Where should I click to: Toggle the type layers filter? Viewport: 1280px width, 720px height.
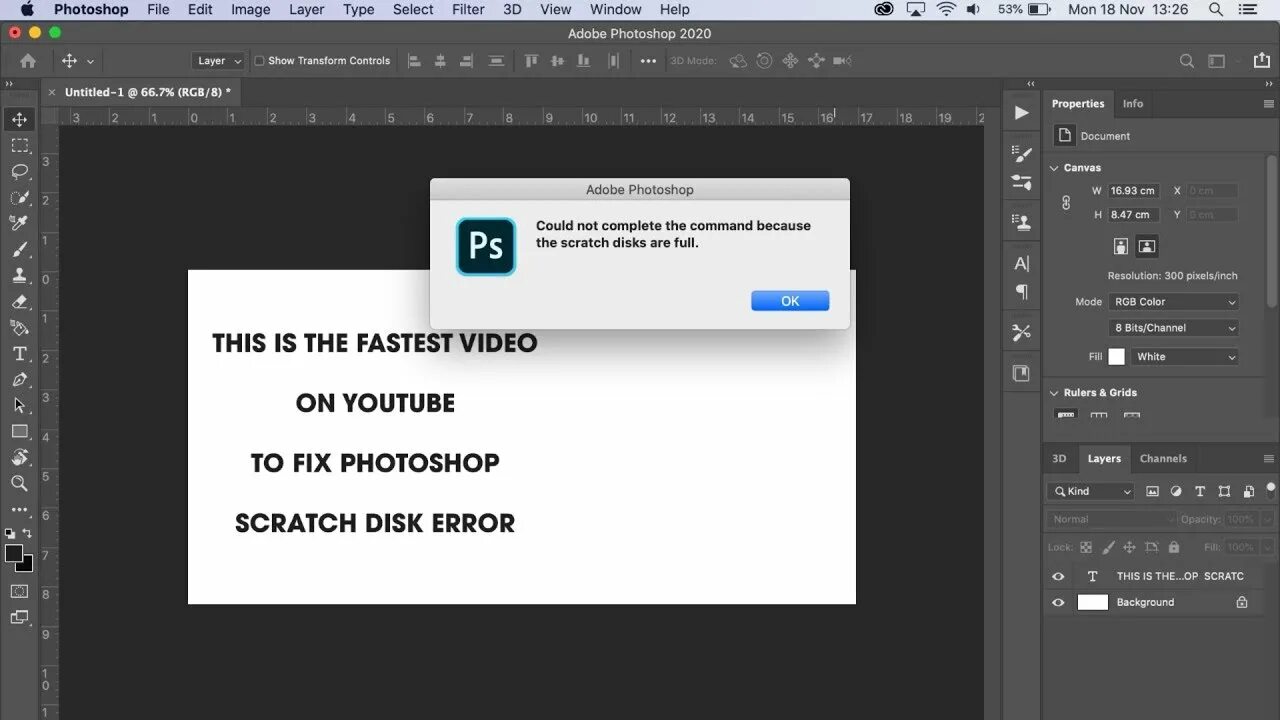click(1200, 491)
